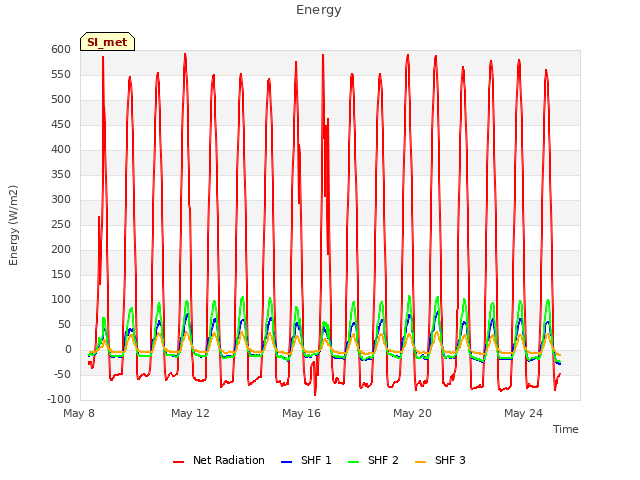Click the blue SHF 1 legend swatch
The height and width of the screenshot is (480, 640).
click(x=287, y=462)
